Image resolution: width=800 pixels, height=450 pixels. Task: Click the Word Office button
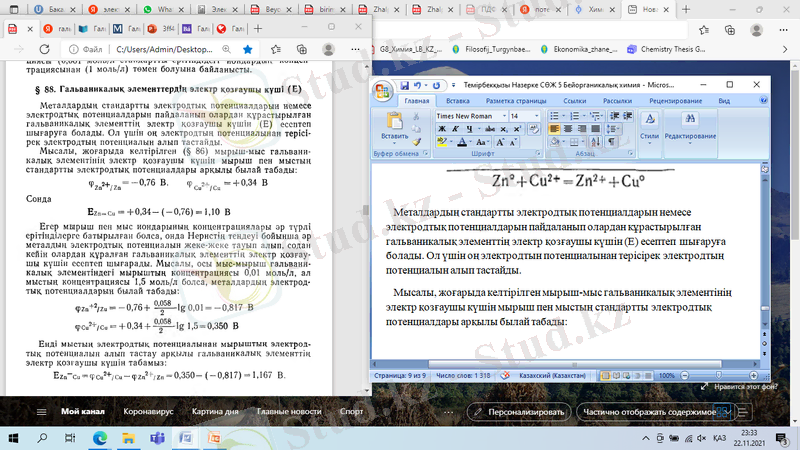[383, 92]
